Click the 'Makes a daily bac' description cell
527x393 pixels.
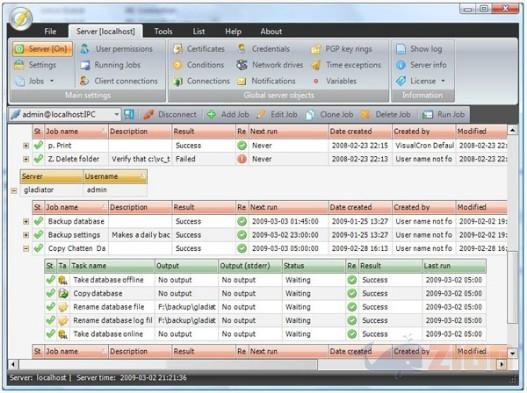(x=140, y=235)
